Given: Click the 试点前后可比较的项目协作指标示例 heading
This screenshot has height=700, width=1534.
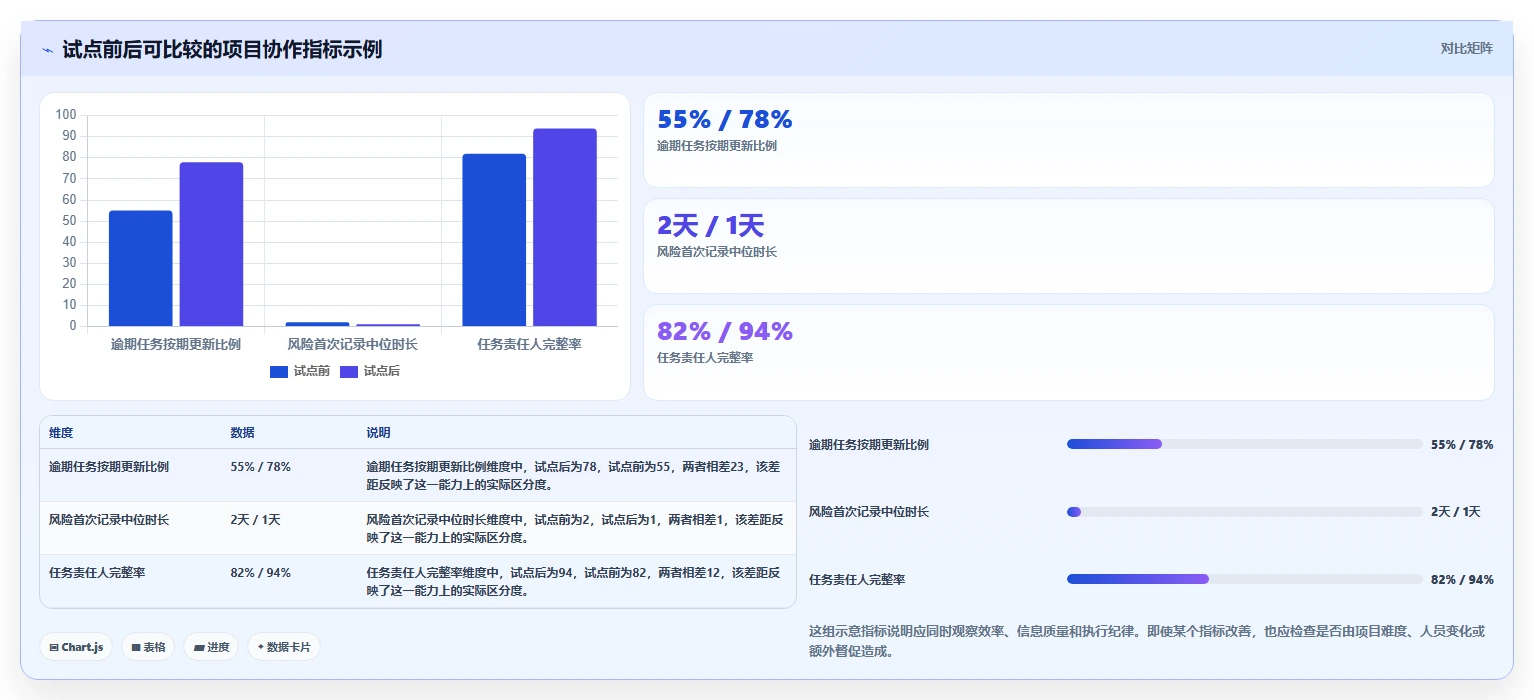Looking at the screenshot, I should tap(222, 49).
